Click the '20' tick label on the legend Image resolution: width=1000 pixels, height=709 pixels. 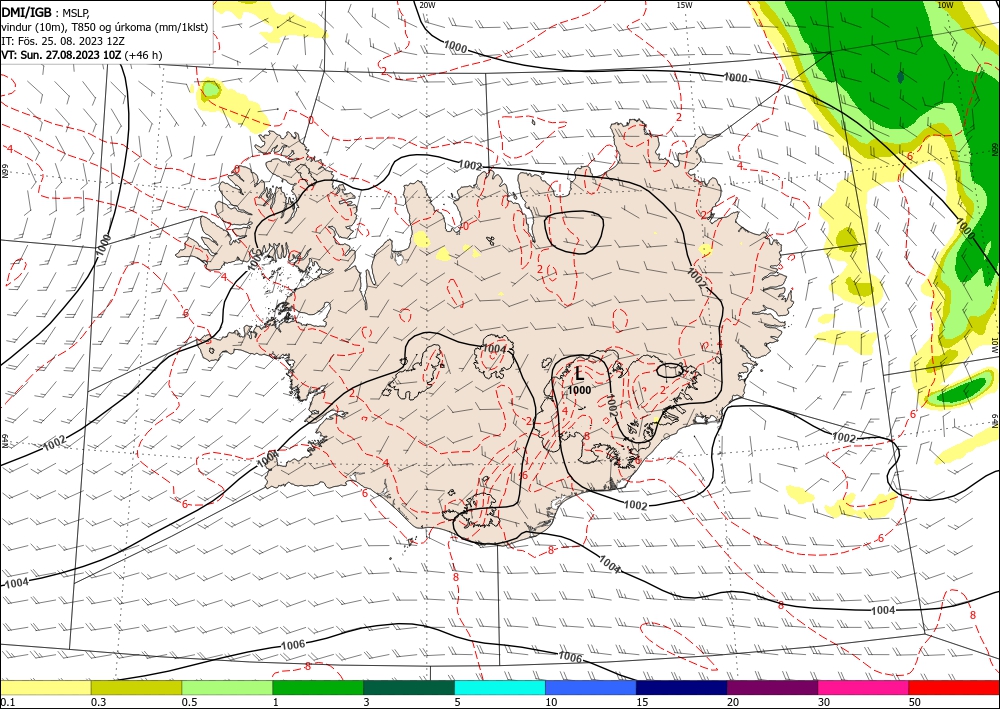(733, 702)
